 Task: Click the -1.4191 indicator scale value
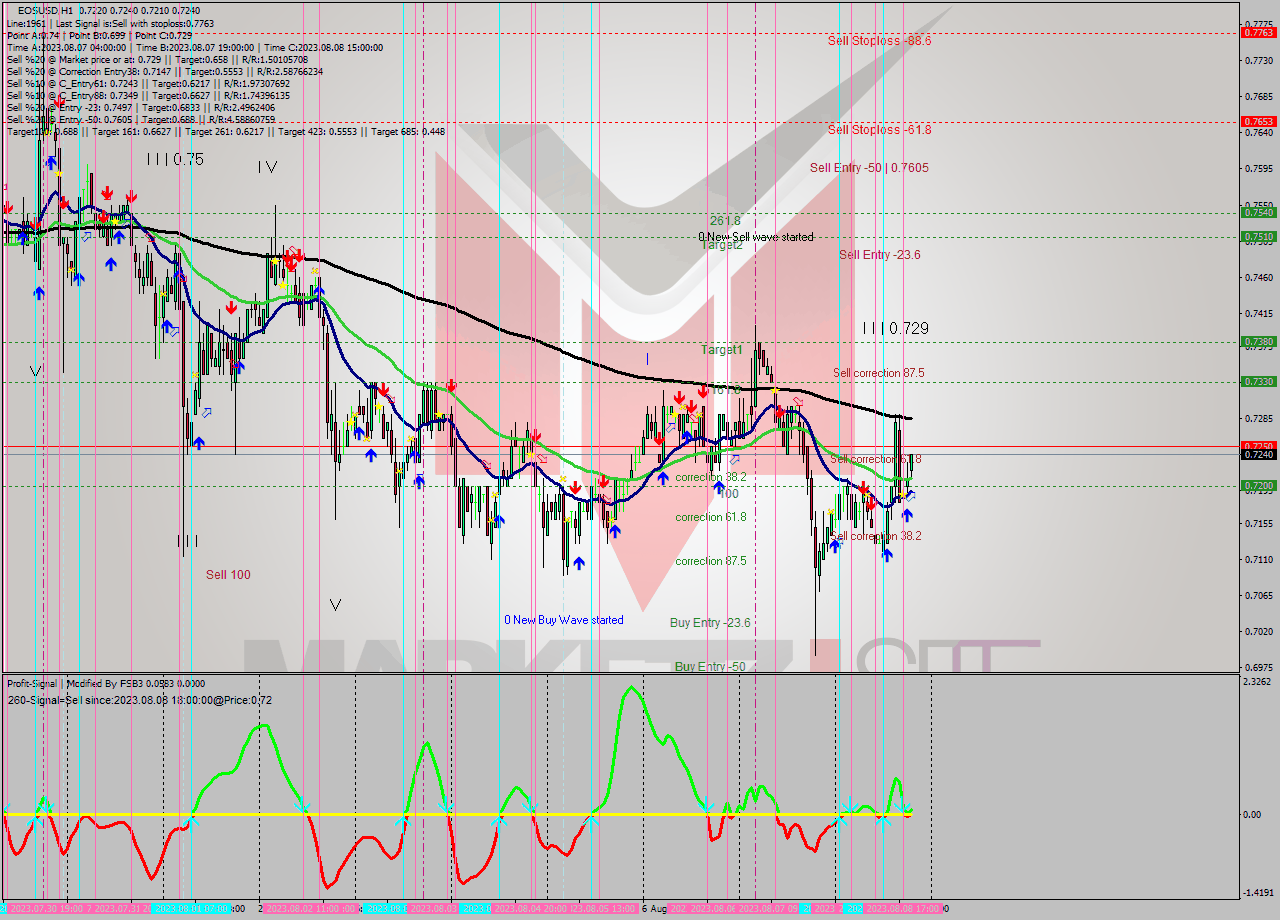tap(1256, 893)
